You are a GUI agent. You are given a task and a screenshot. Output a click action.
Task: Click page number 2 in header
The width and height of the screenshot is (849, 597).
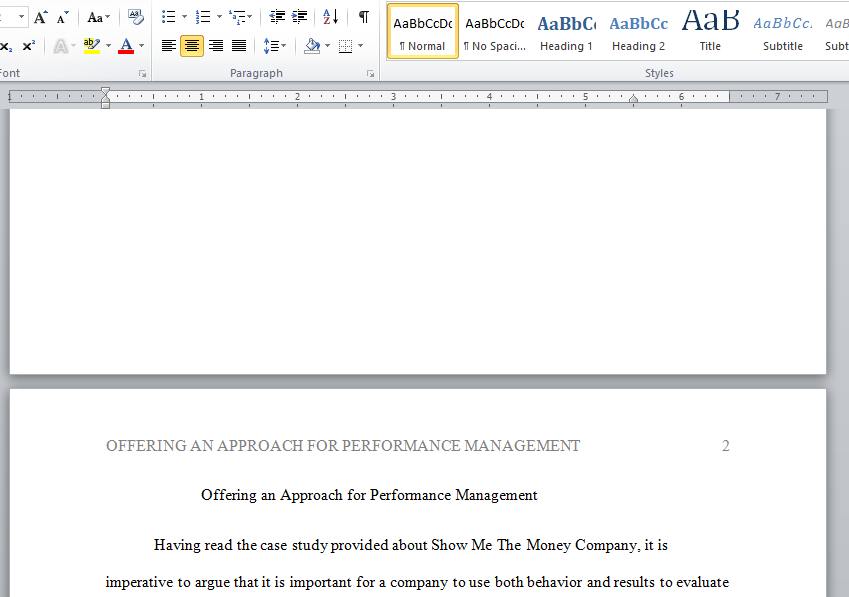[726, 446]
